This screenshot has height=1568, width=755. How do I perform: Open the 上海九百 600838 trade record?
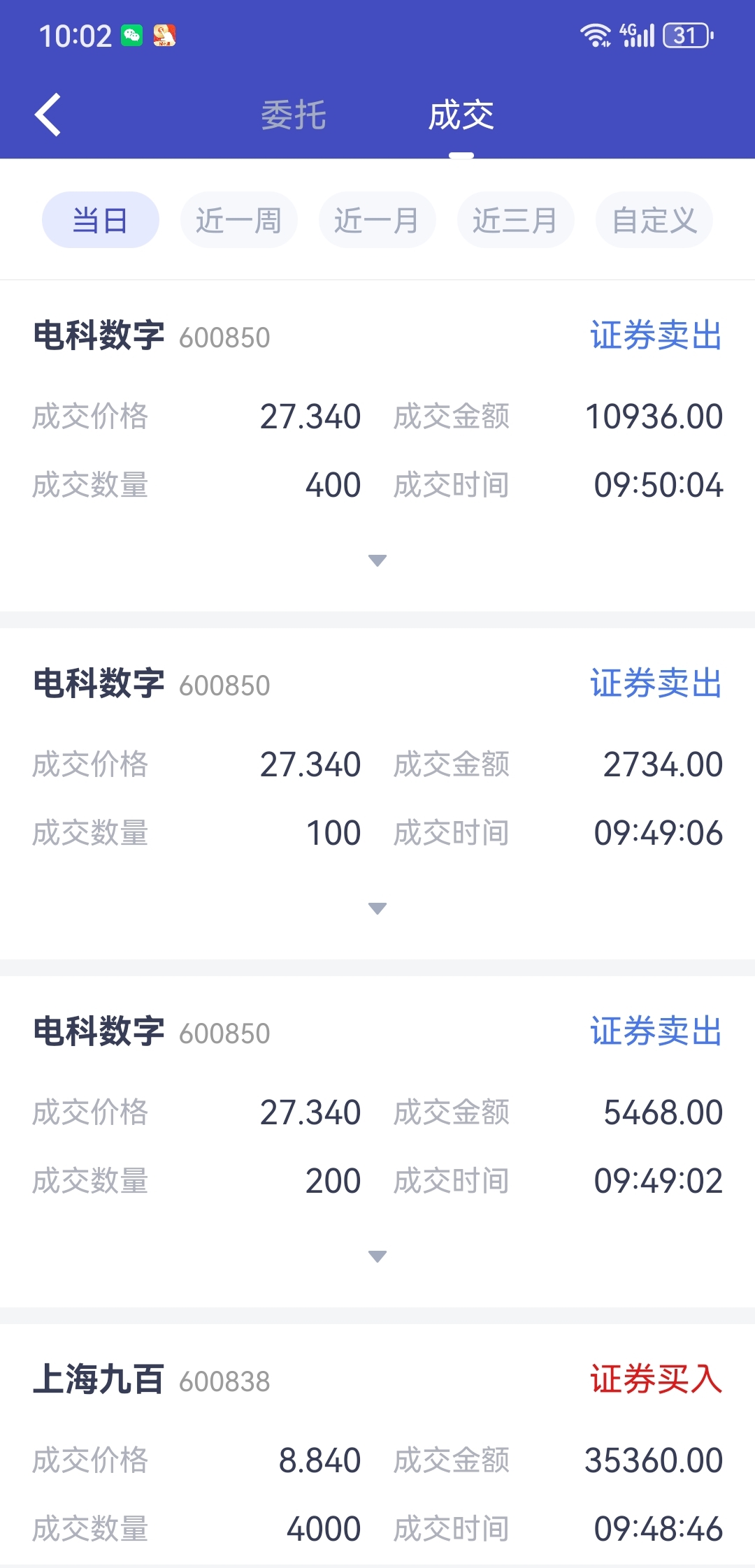pyautogui.click(x=99, y=1380)
